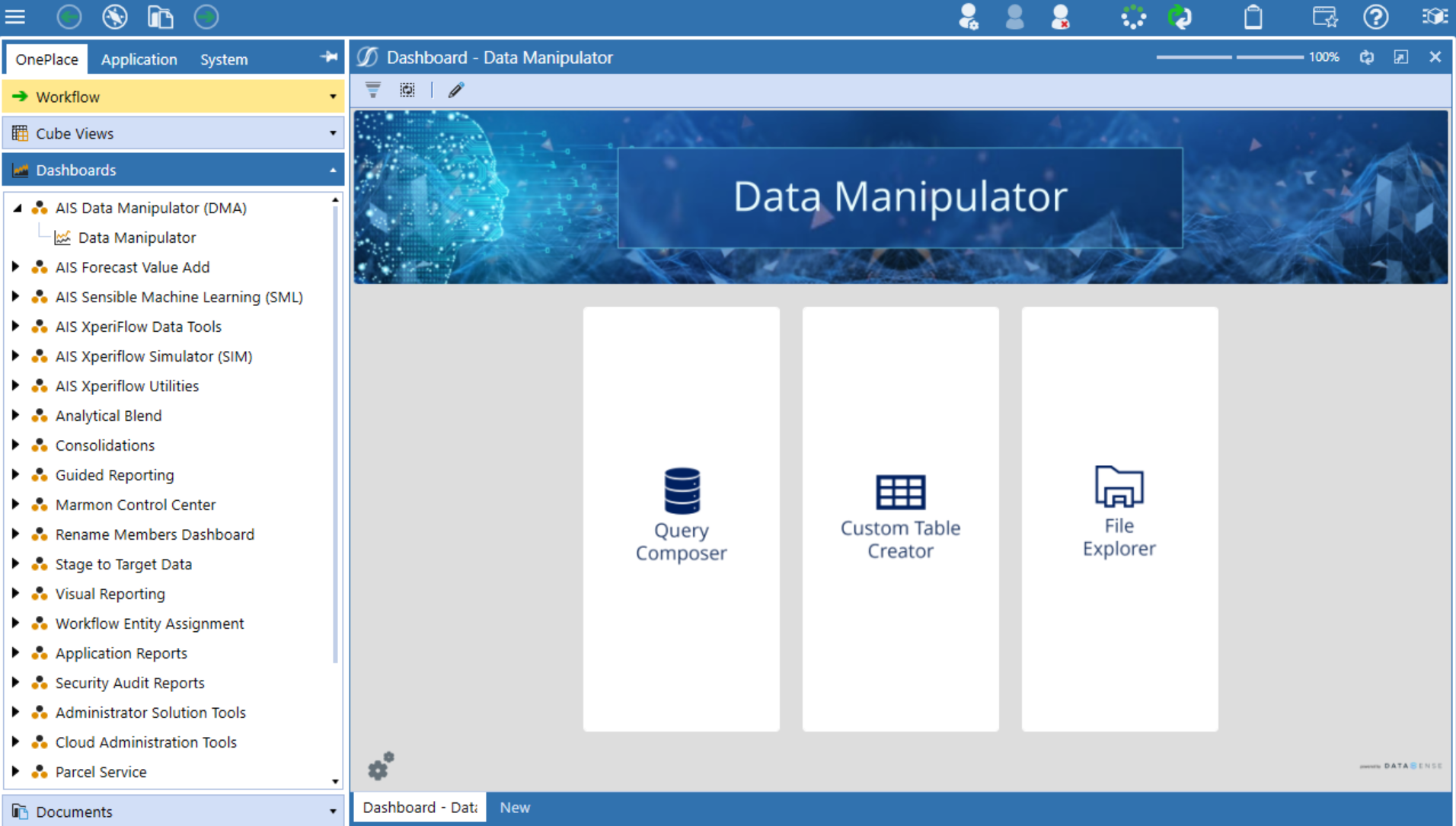Expand AIS Forecast Value Add node
Viewport: 1456px width, 826px height.
tap(15, 267)
